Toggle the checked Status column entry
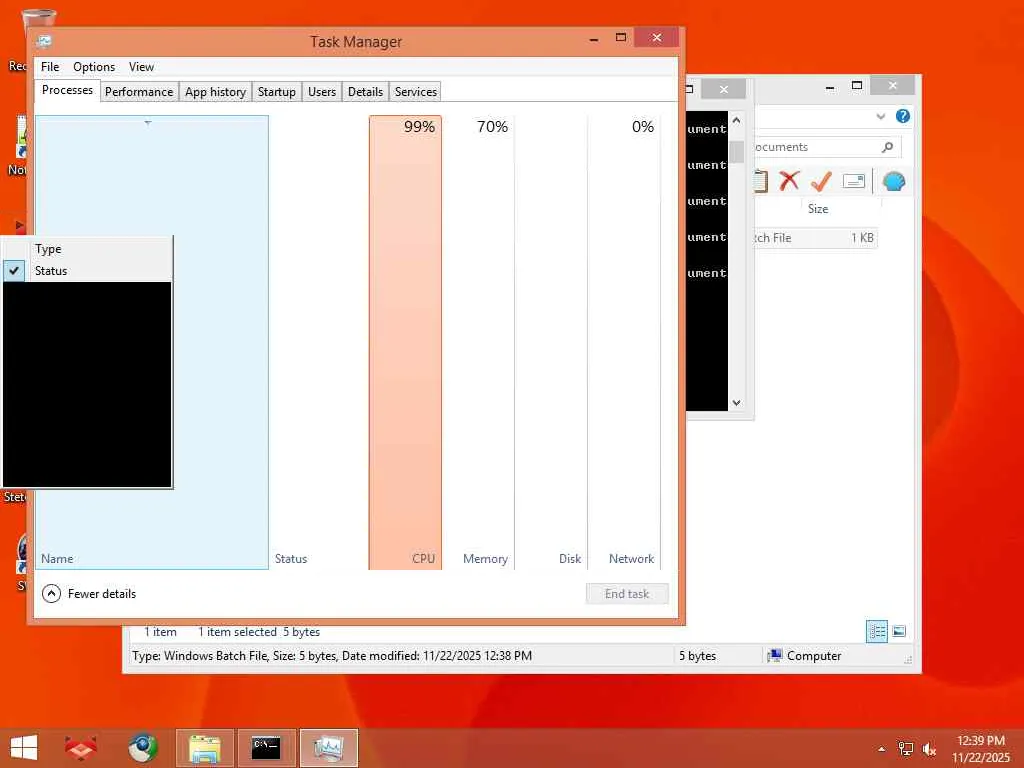The height and width of the screenshot is (768, 1024). tap(88, 270)
